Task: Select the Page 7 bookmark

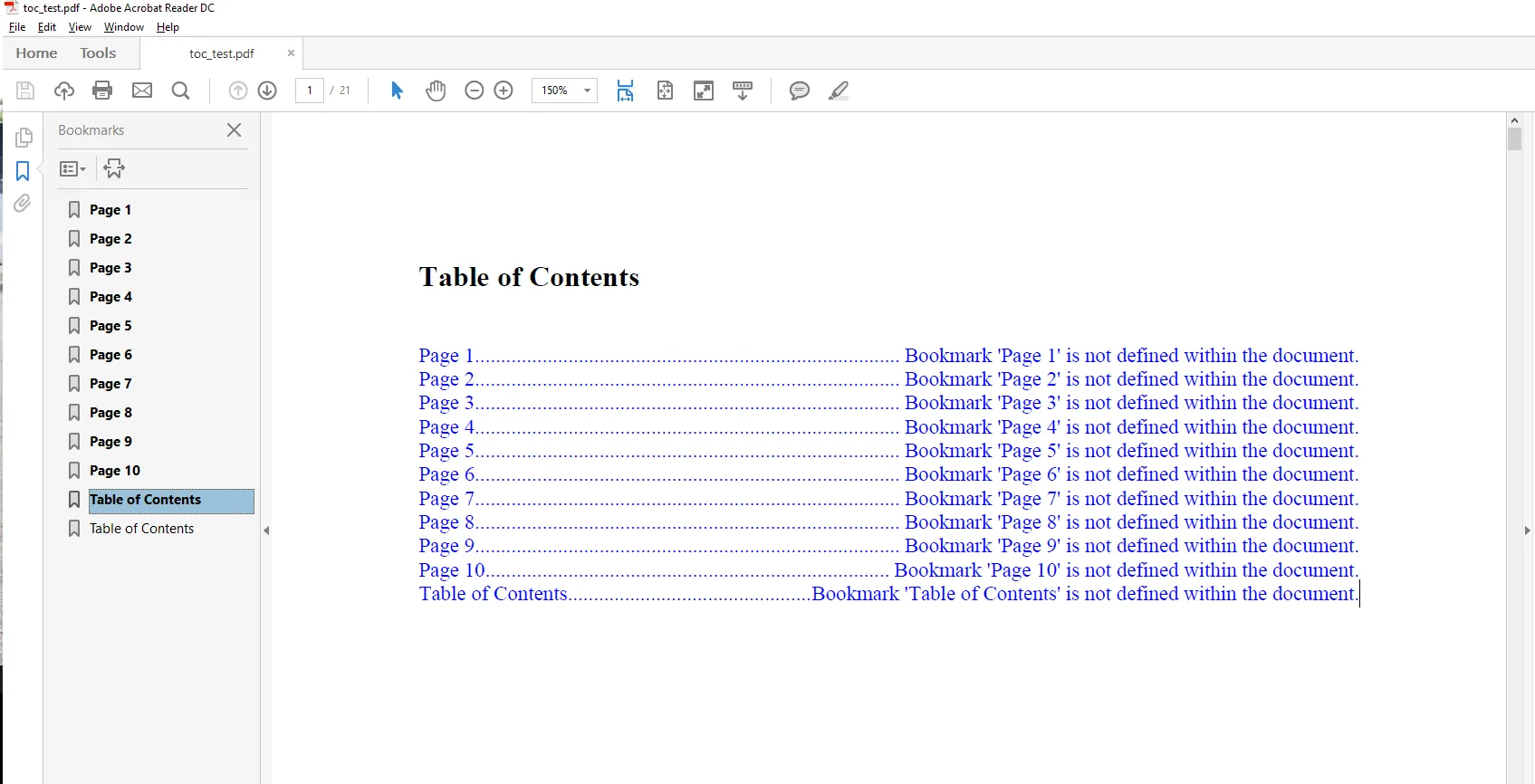Action: [110, 384]
